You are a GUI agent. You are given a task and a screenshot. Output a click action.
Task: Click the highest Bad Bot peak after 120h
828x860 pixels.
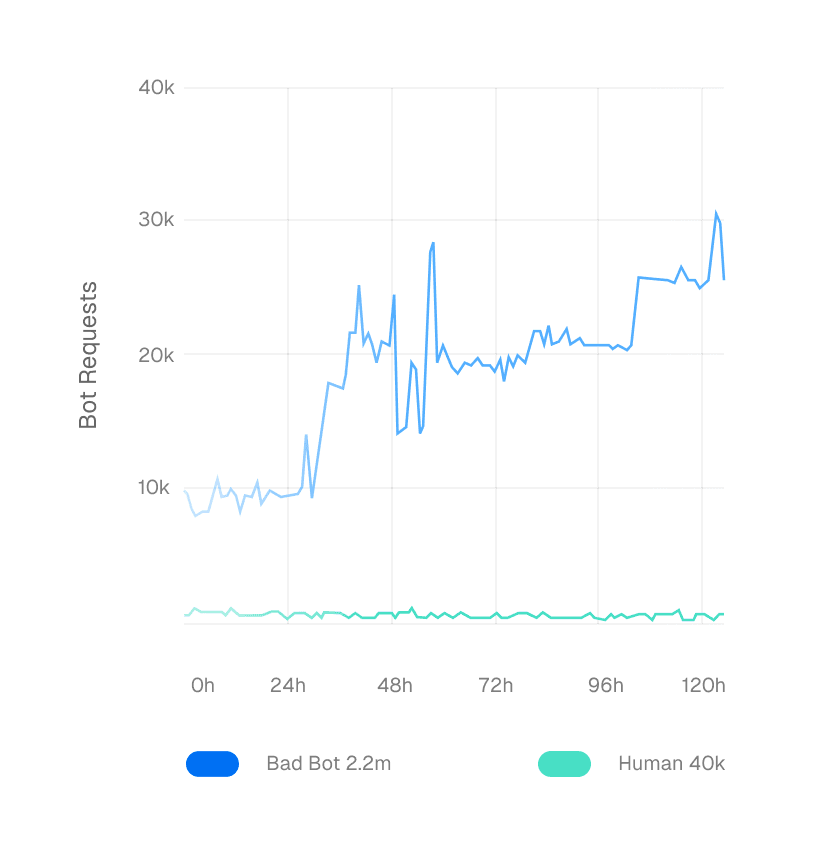click(716, 213)
